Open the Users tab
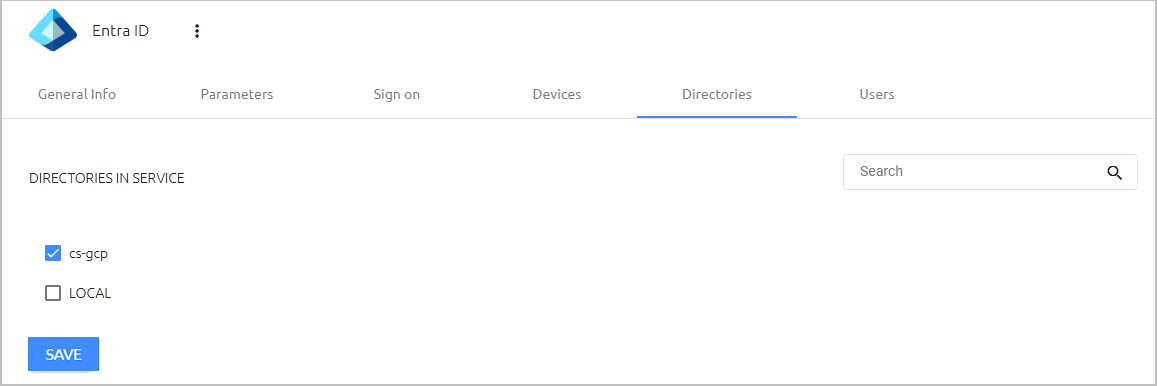The height and width of the screenshot is (386, 1157). point(877,94)
